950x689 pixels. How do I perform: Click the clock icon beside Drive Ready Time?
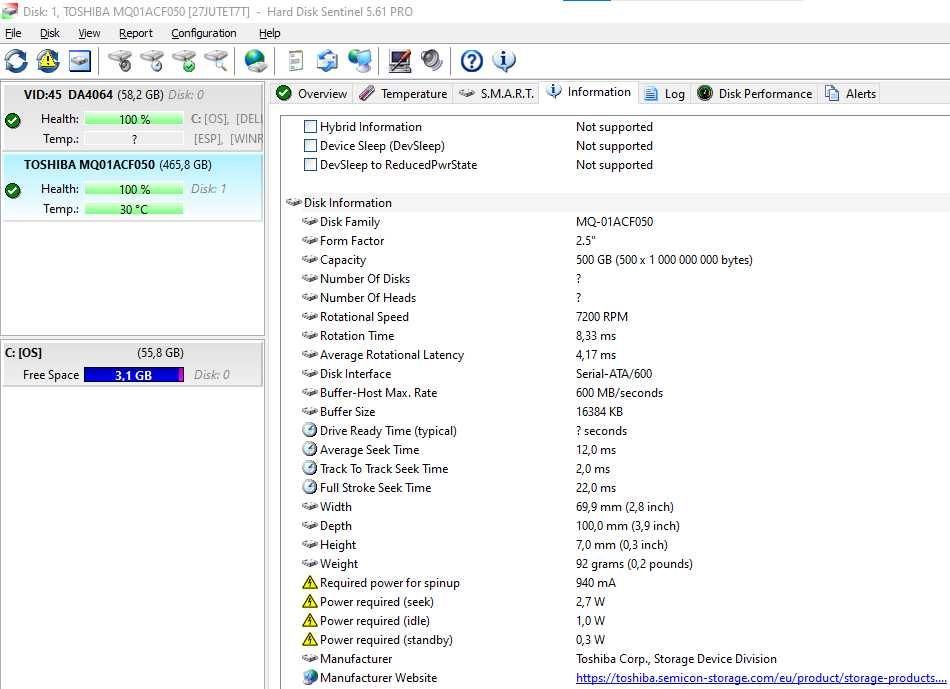tap(310, 430)
